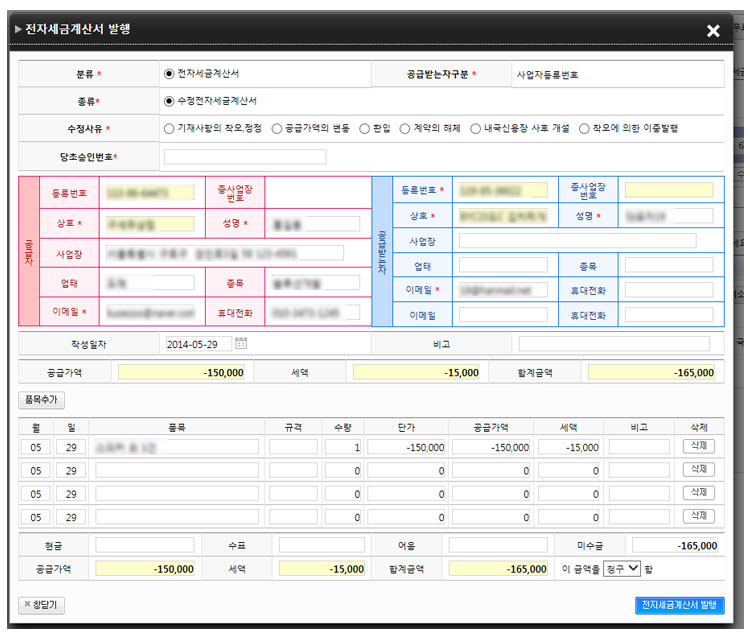Viewport: 750px width, 640px height.
Task: Click the supplier 사업장 address field
Action: point(224,253)
